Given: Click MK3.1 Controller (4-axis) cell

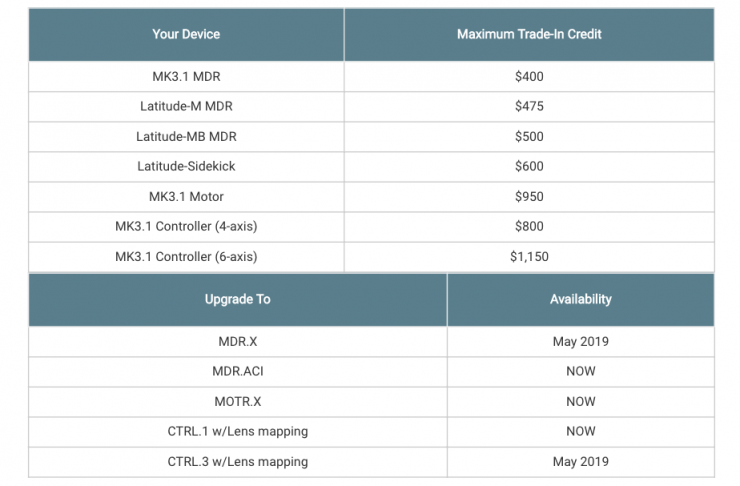Looking at the screenshot, I should tap(186, 226).
